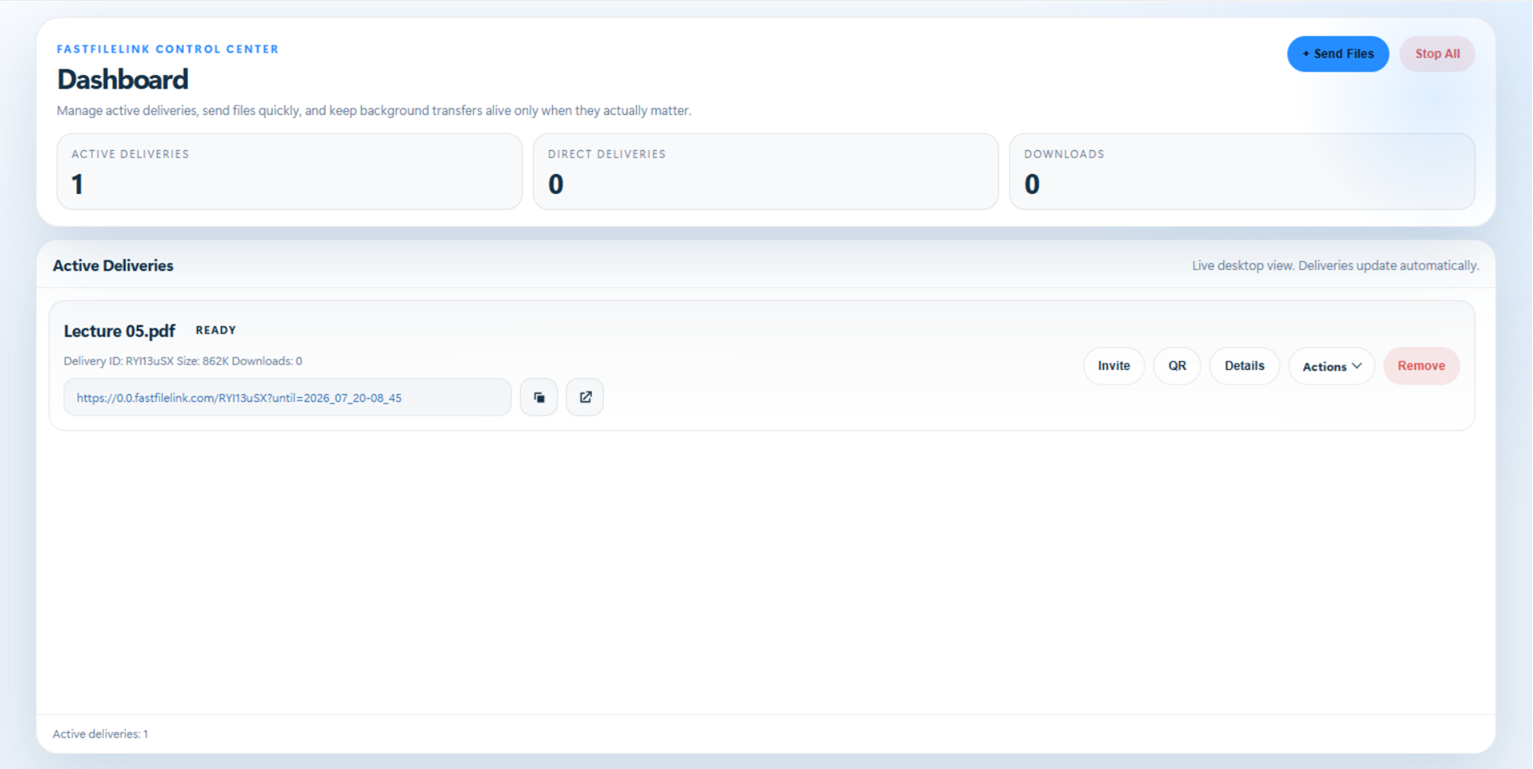This screenshot has width=1533, height=769.
Task: Expand the Actions dropdown menu
Action: tap(1331, 366)
